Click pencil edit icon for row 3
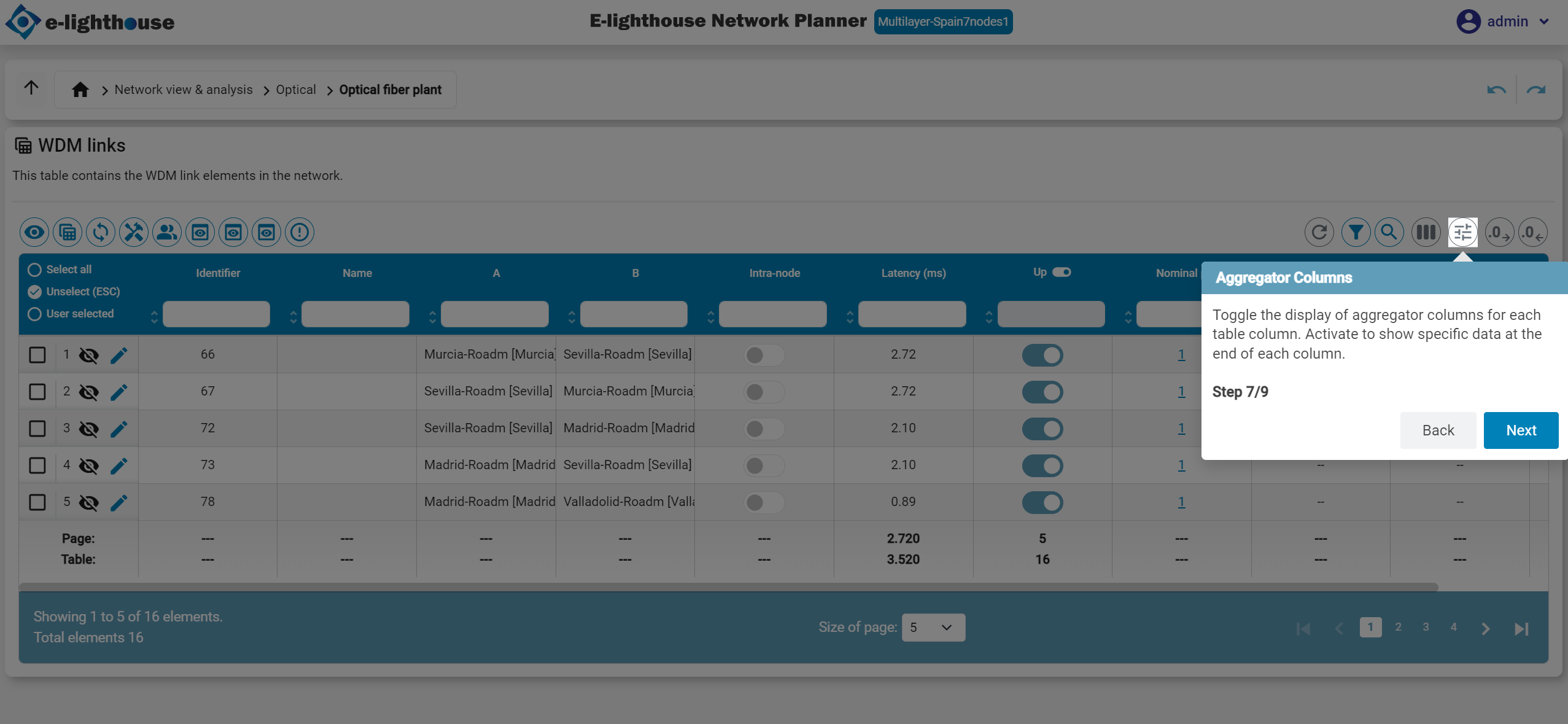1568x724 pixels. [119, 429]
